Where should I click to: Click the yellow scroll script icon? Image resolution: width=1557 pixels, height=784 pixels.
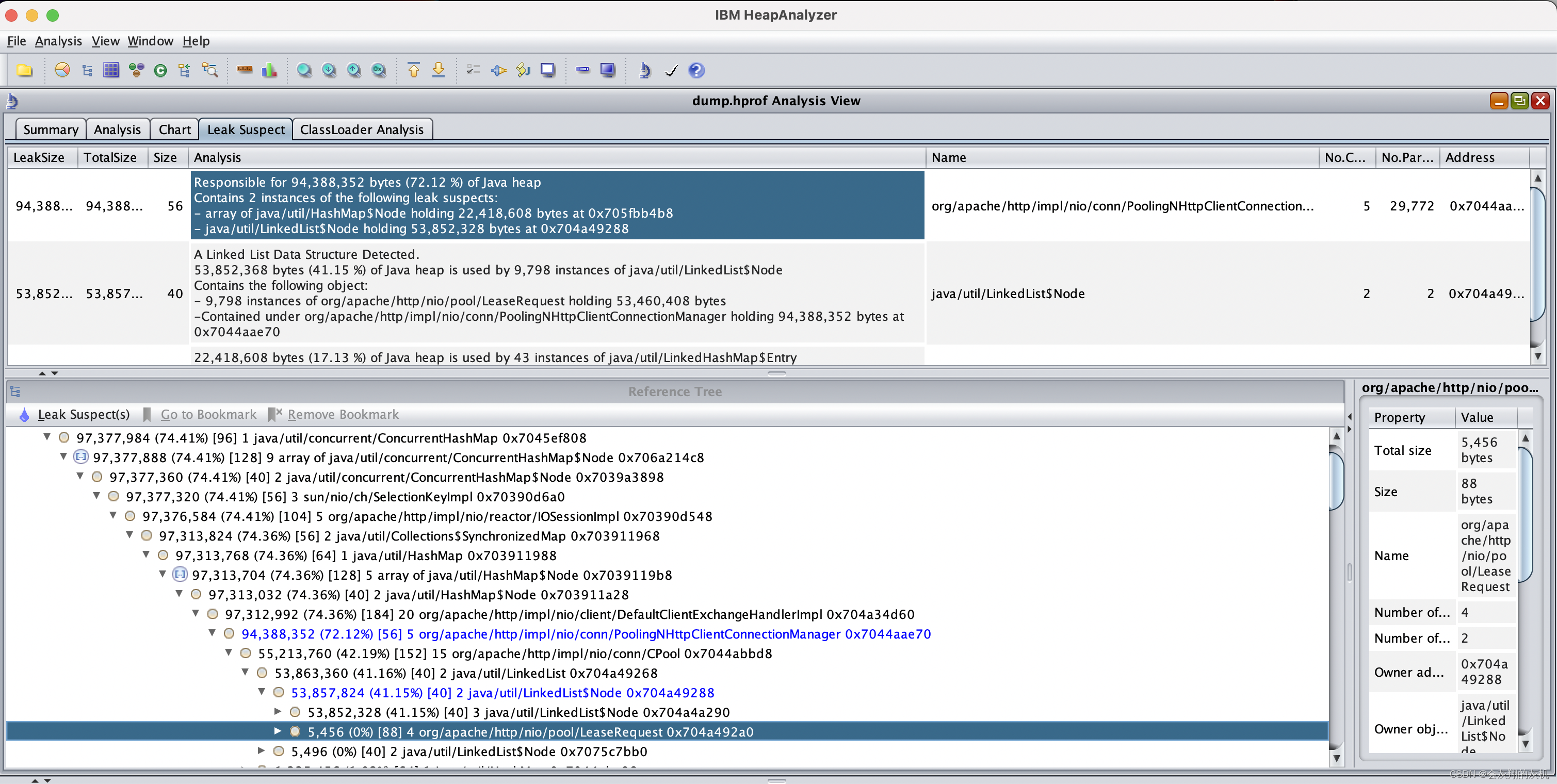(524, 70)
